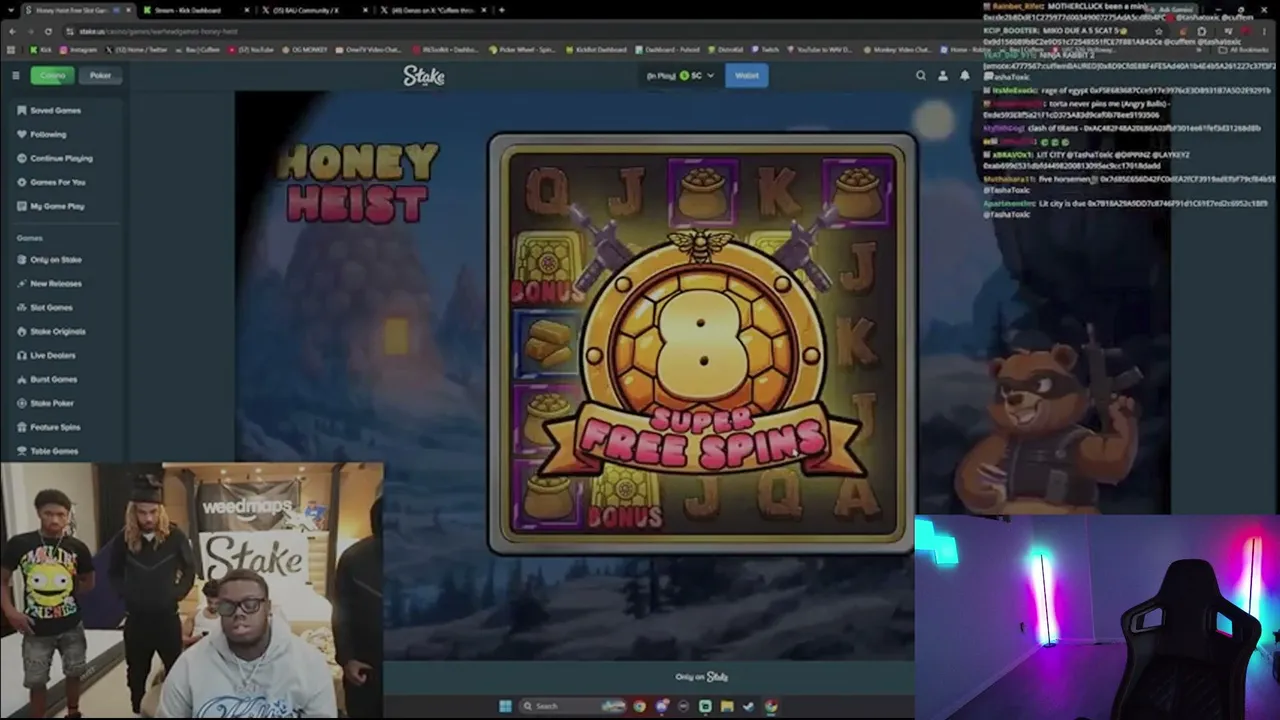Click the first Chrome icon in the taskbar
This screenshot has height=720, width=1280.
click(x=639, y=706)
